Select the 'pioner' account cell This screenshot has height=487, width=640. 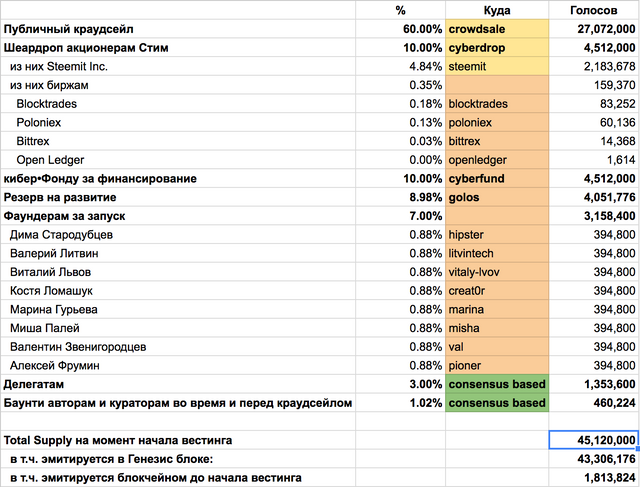(497, 366)
